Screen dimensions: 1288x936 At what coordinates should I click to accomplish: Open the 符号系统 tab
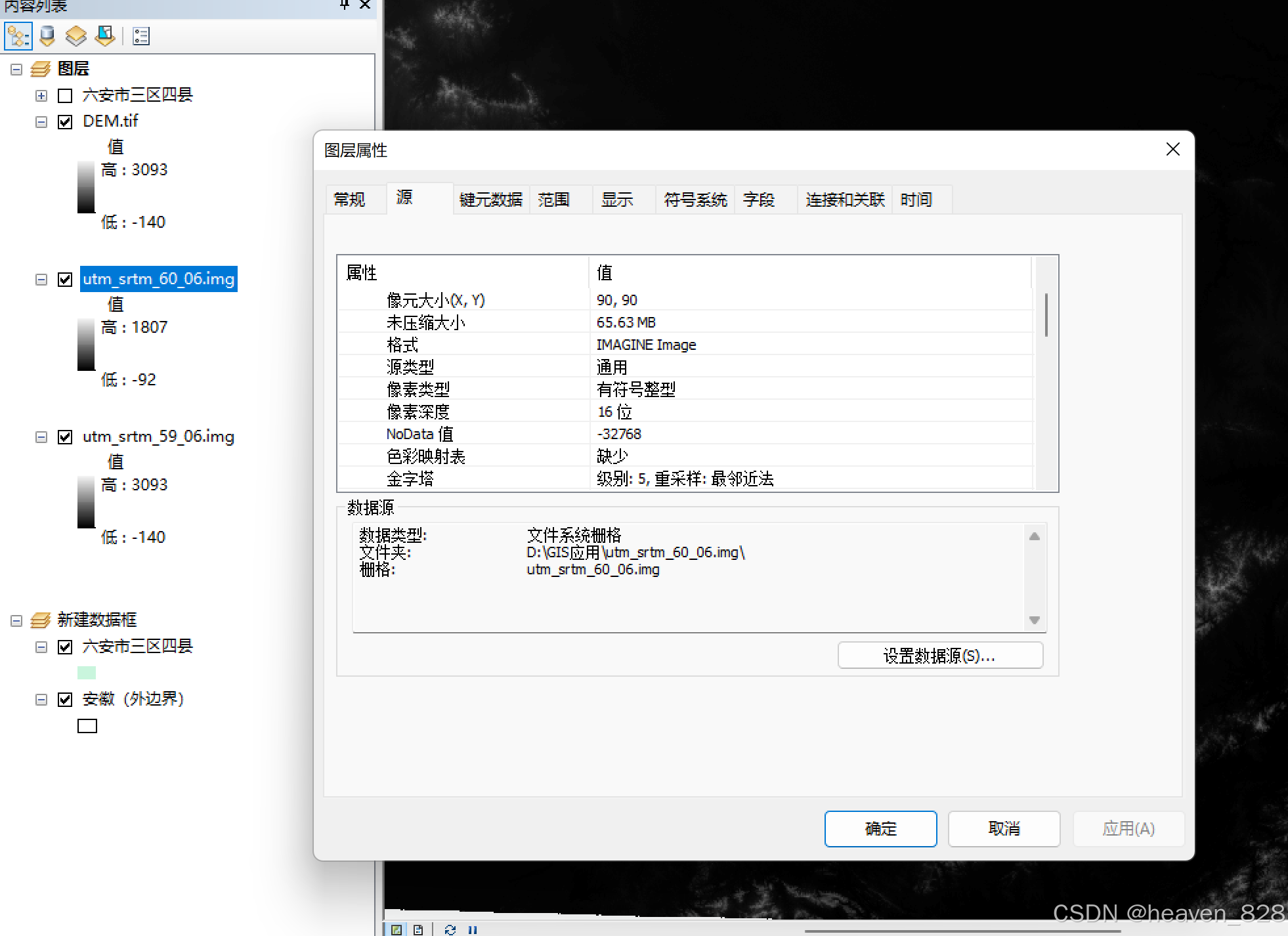coord(695,200)
